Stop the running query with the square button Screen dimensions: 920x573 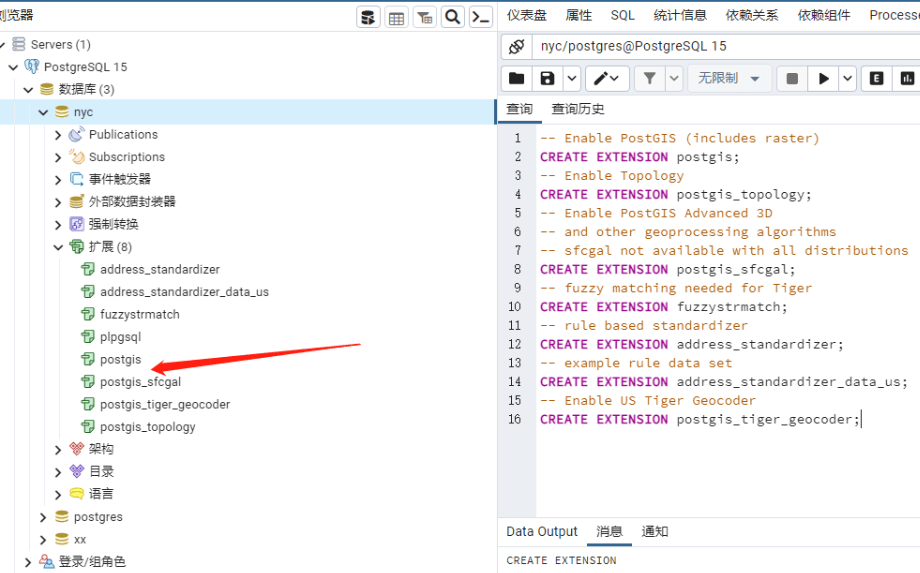tap(792, 78)
